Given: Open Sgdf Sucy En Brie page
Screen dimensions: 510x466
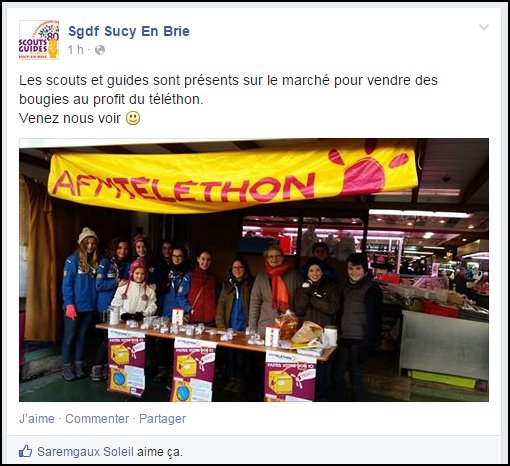Looking at the screenshot, I should coord(129,31).
